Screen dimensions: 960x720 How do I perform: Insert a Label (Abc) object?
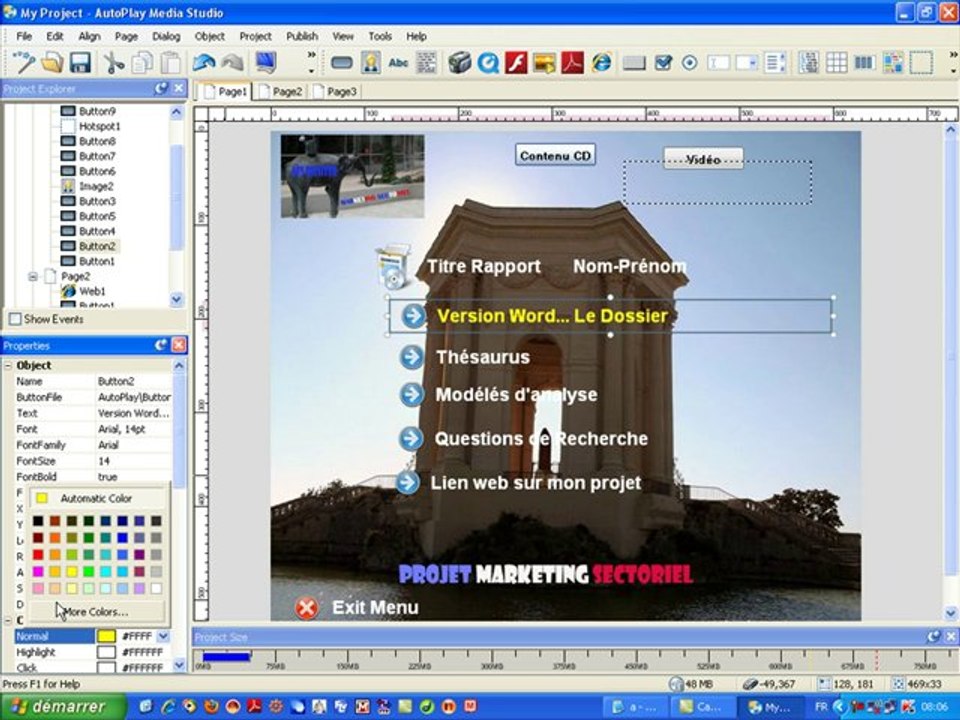(x=399, y=62)
